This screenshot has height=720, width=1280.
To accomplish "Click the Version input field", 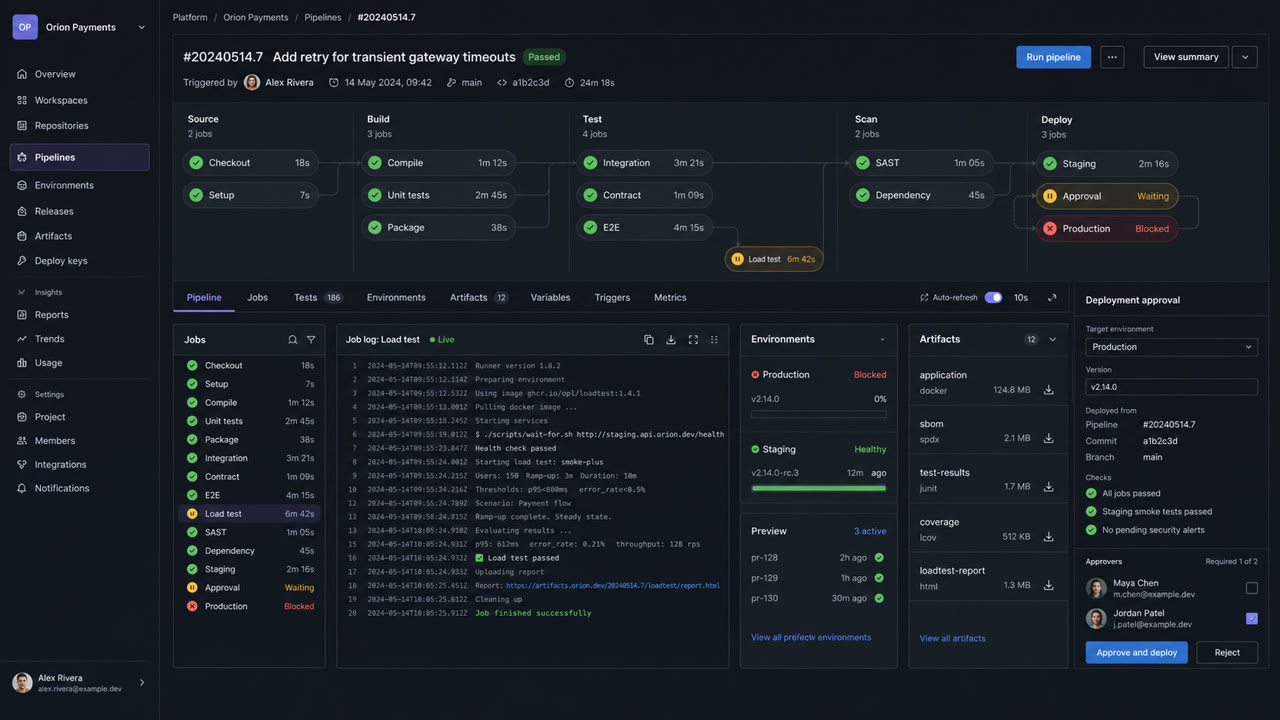I will coord(1172,386).
